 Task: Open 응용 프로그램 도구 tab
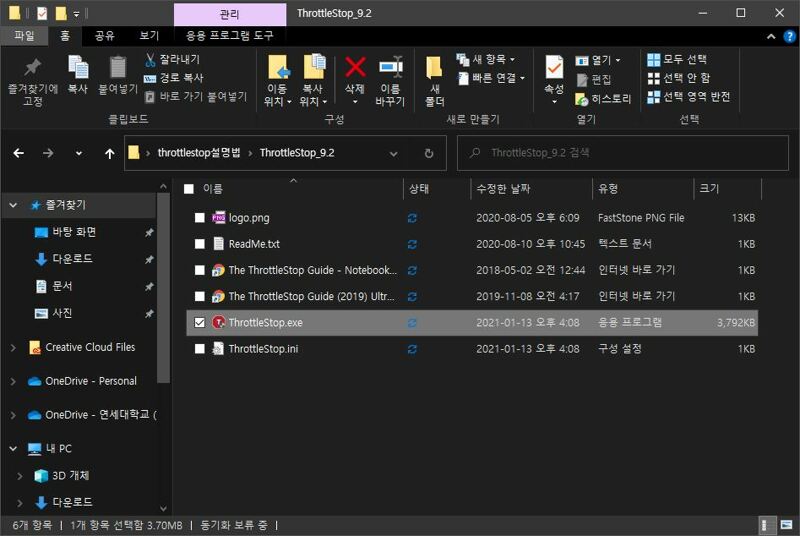(x=229, y=36)
